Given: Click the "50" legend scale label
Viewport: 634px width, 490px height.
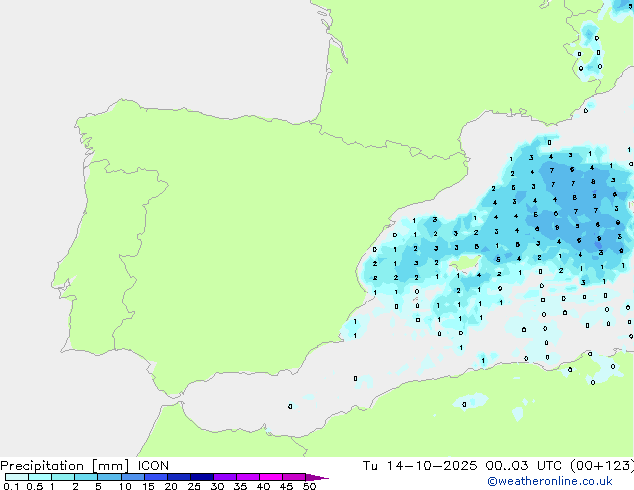Looking at the screenshot, I should pos(309,486).
